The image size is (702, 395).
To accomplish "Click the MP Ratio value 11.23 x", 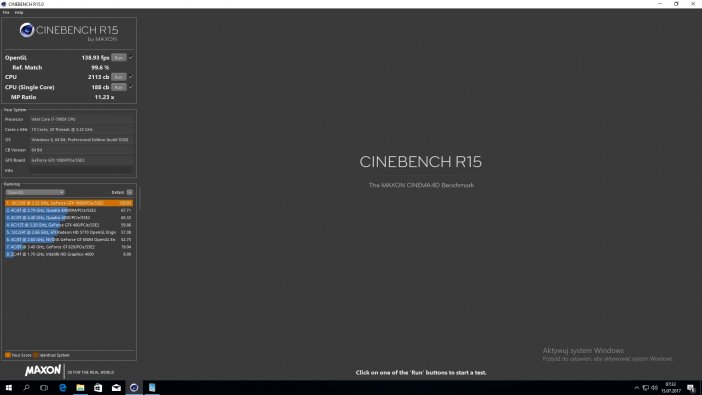I will click(x=104, y=97).
